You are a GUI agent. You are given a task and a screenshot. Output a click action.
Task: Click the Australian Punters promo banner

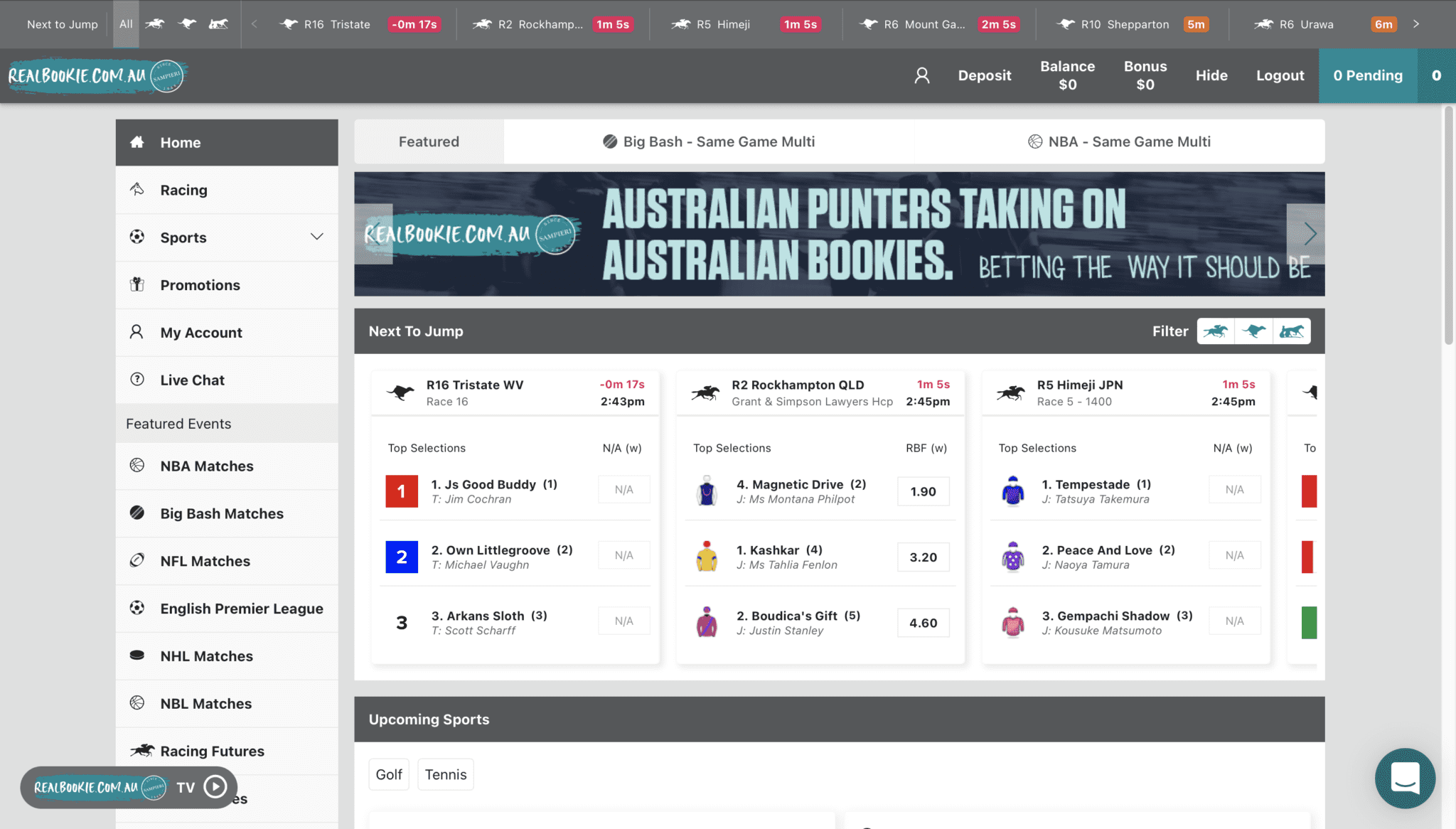click(x=840, y=234)
